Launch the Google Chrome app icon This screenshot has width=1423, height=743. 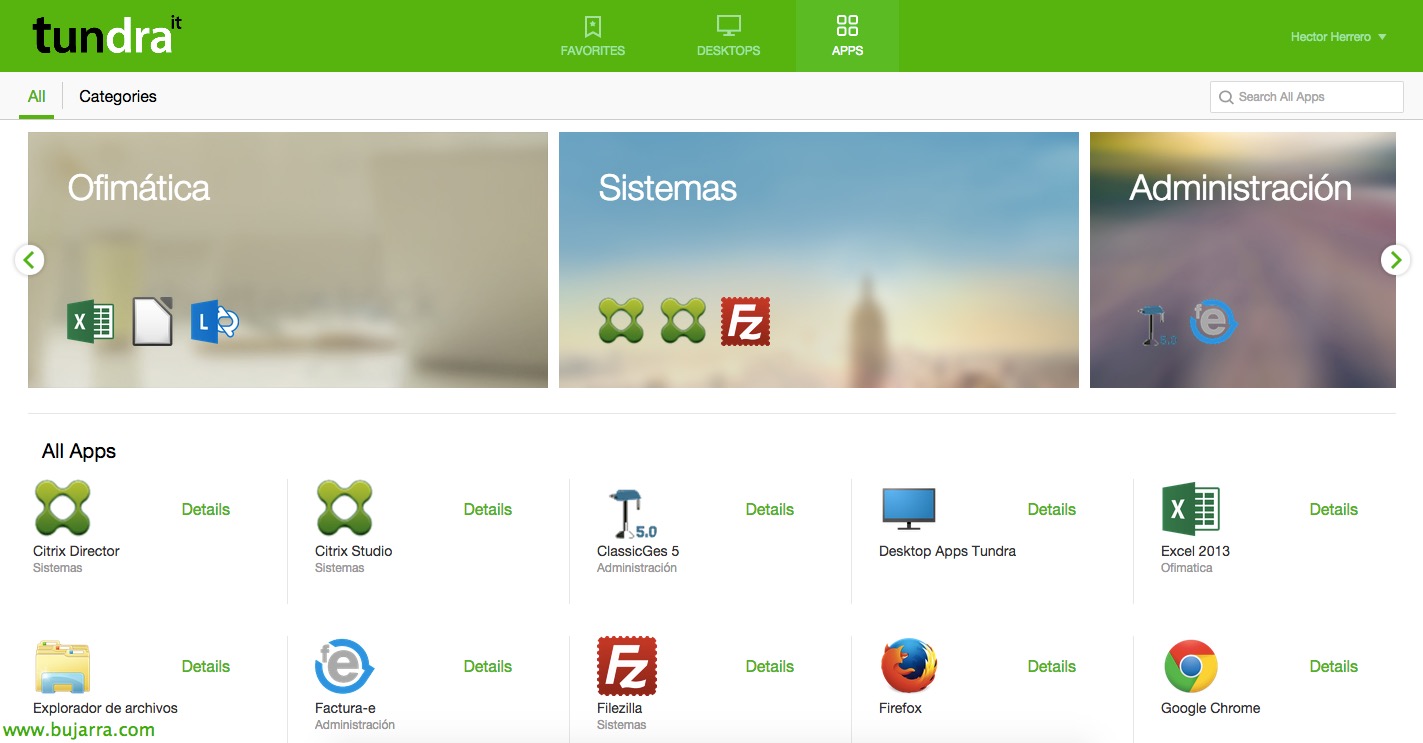(1190, 666)
